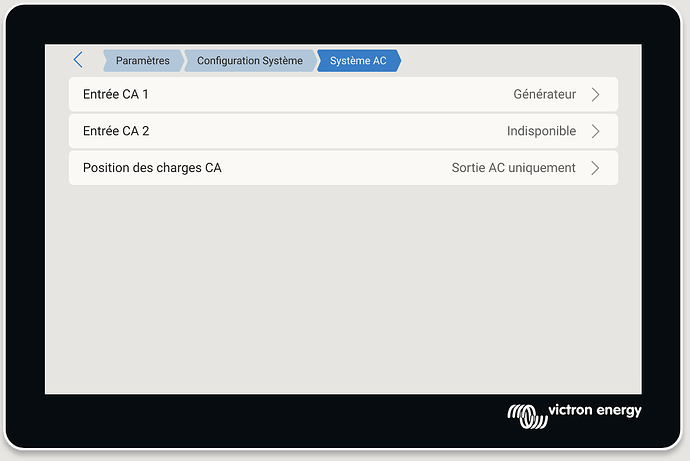Select the Système AC breadcrumb
690x461 pixels.
pyautogui.click(x=359, y=61)
